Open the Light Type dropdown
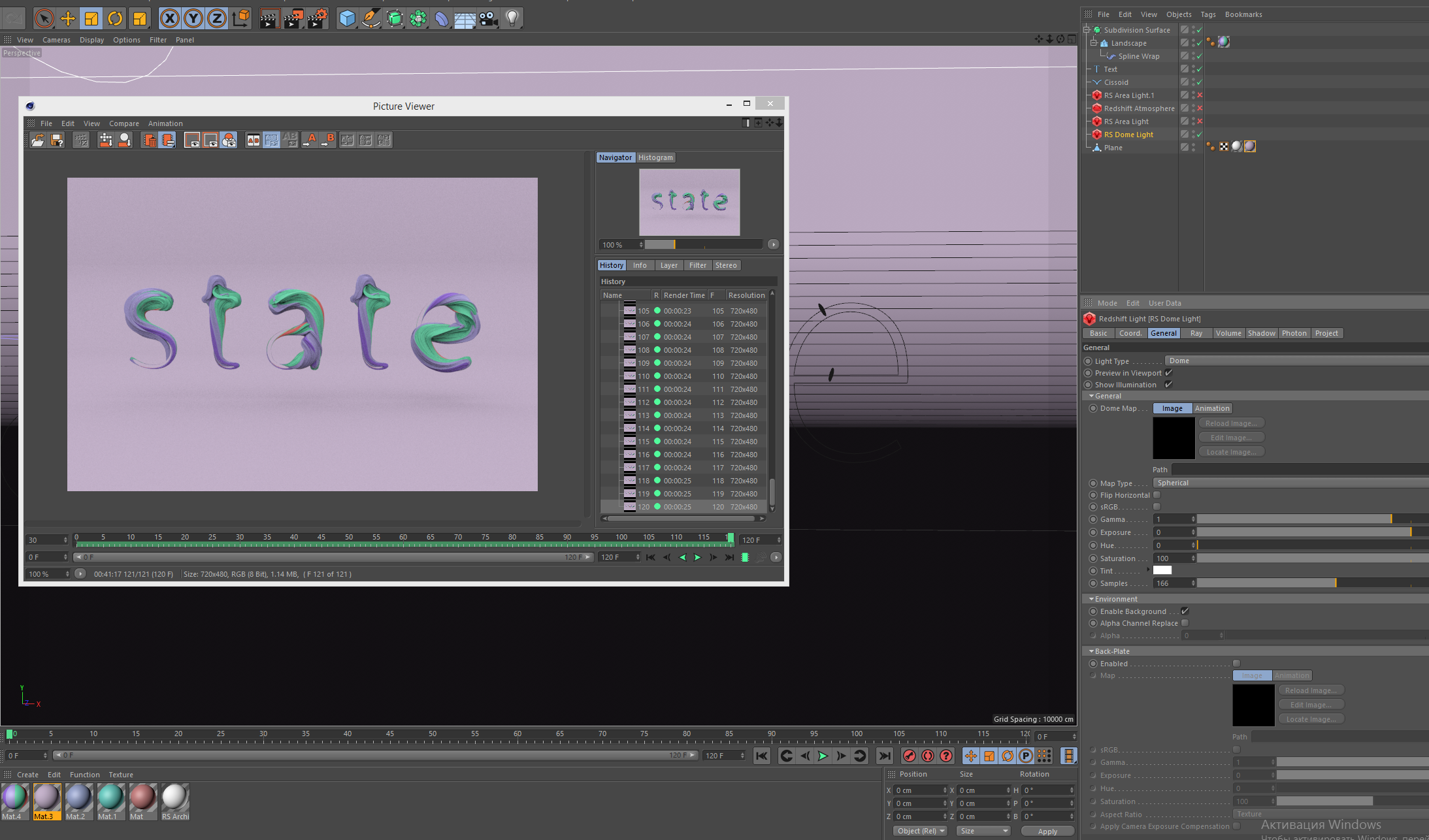 [1296, 361]
